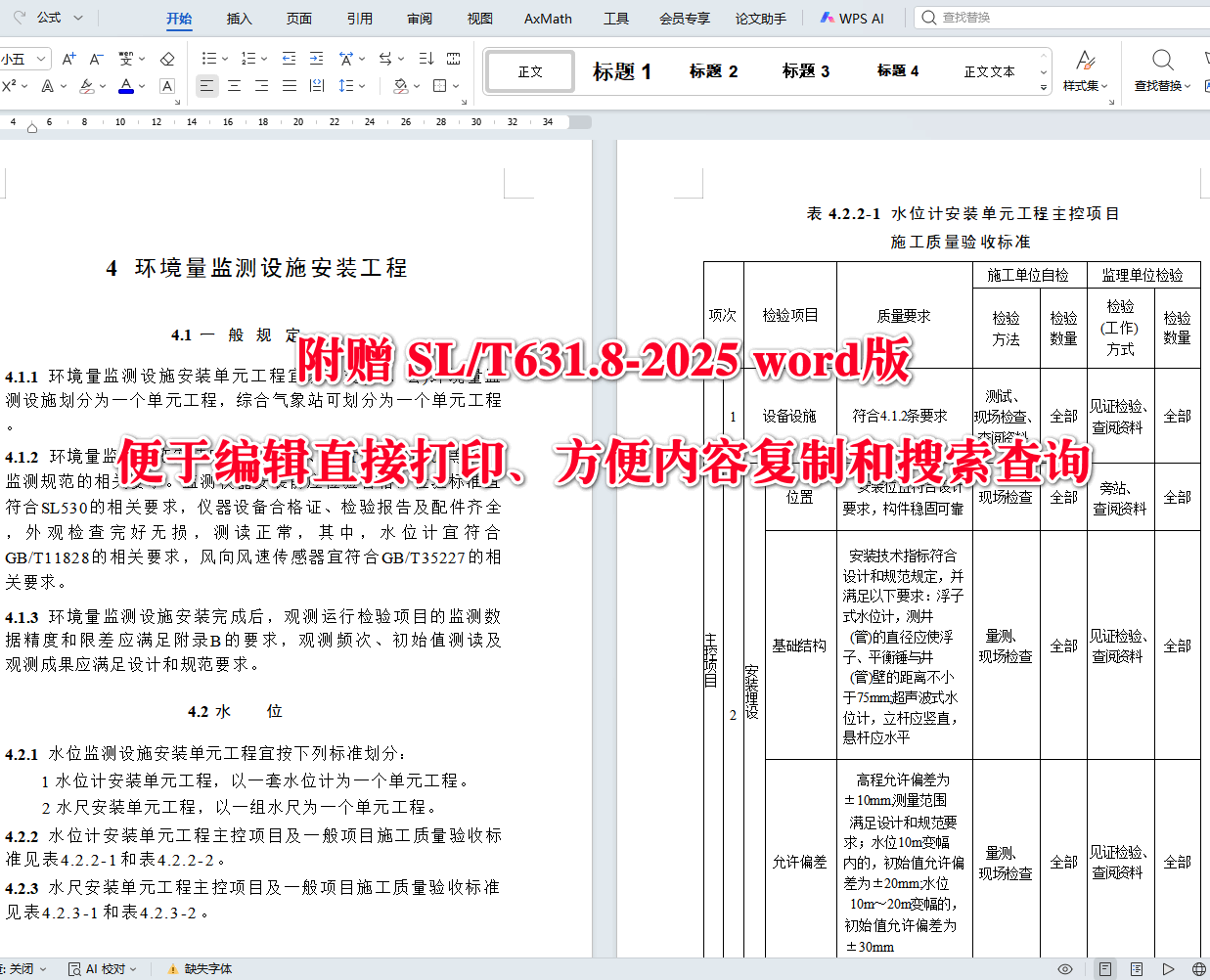
Task: Open the 公式 dropdown arrow
Action: 78,18
